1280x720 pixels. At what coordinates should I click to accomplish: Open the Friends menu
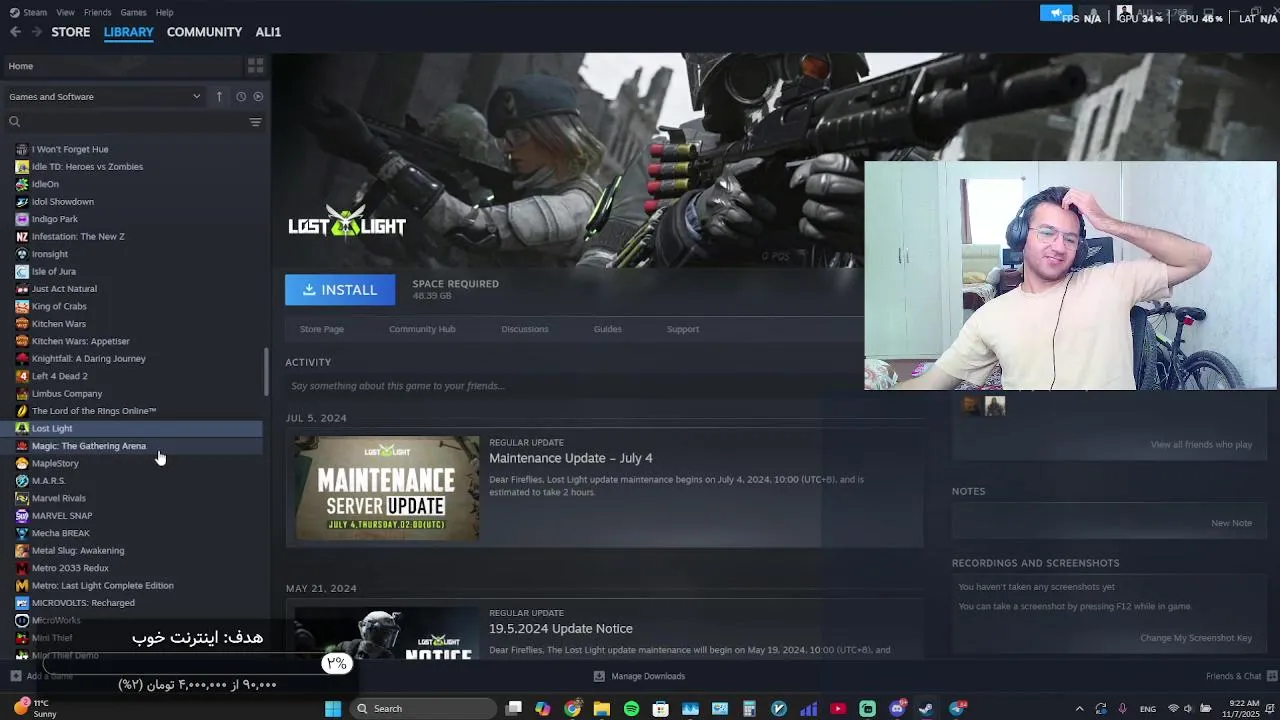97,12
